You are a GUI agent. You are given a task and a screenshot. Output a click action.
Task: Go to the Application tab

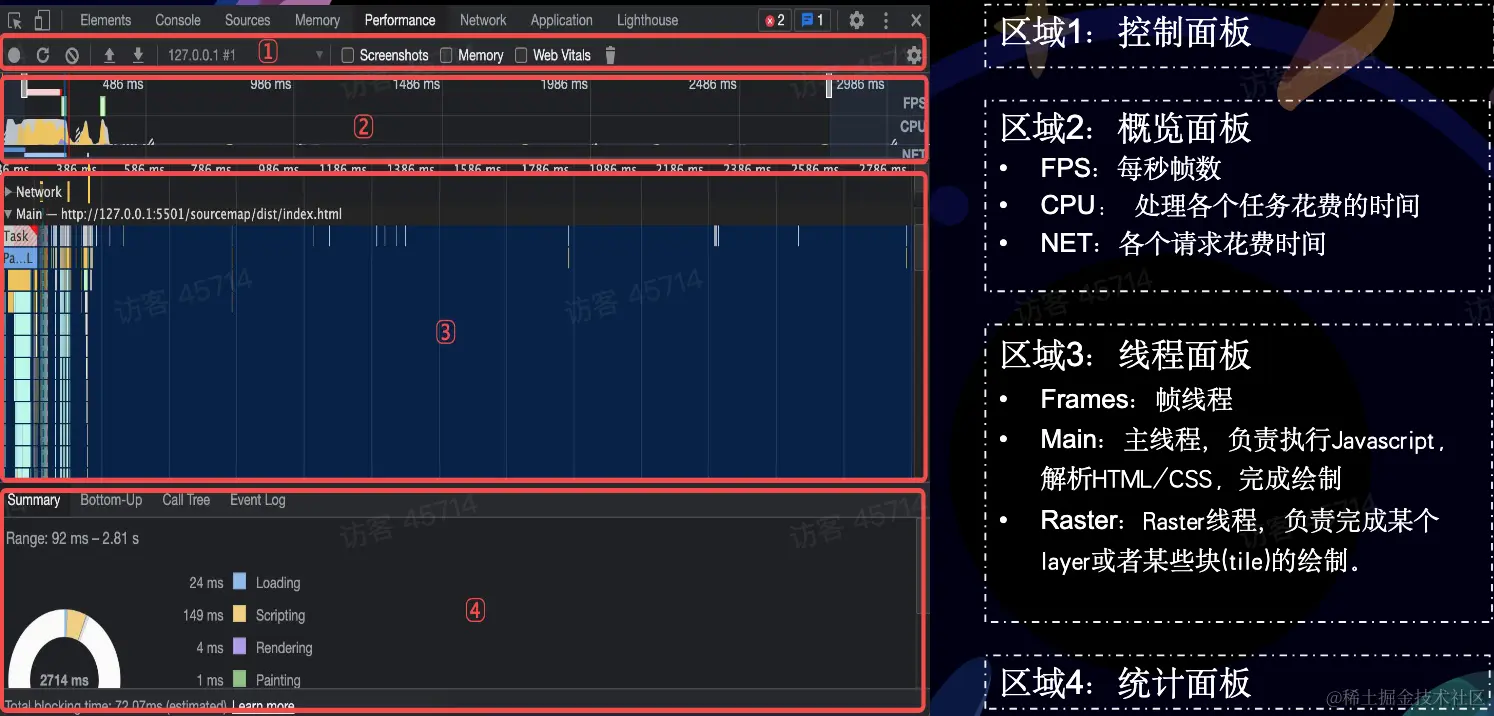coord(562,20)
